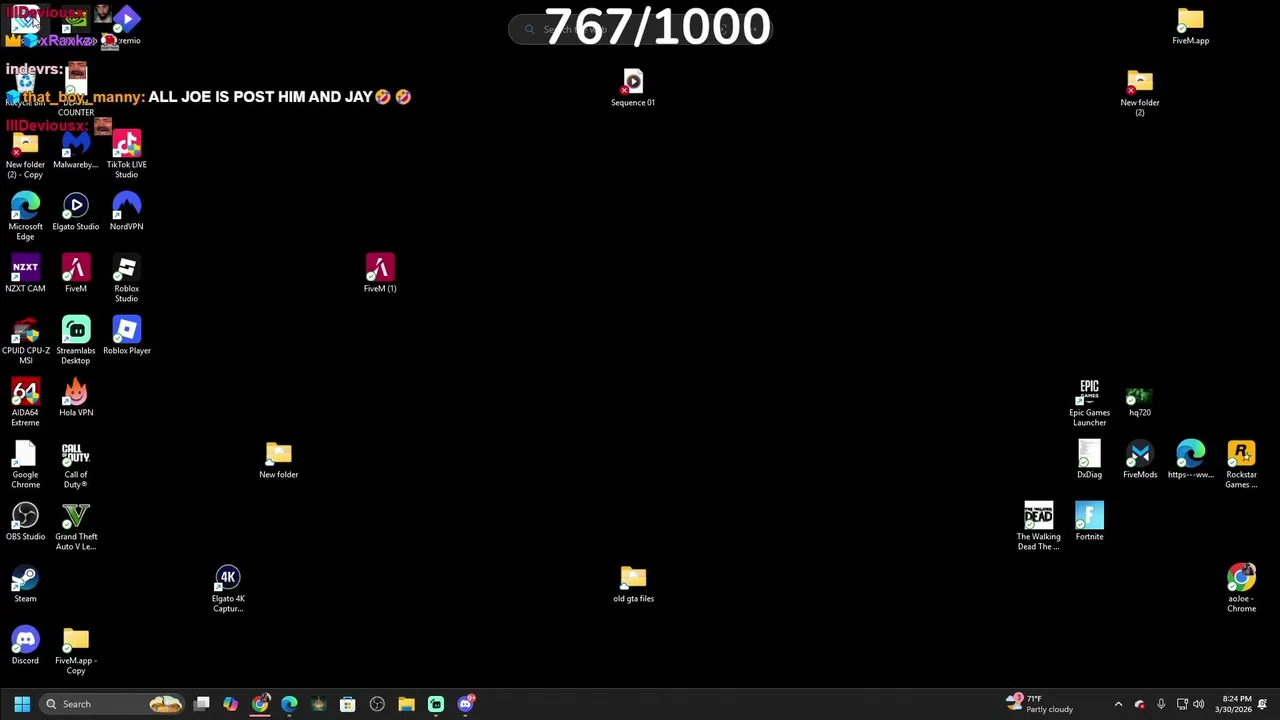
Task: Select the old gta files folder
Action: 633,584
